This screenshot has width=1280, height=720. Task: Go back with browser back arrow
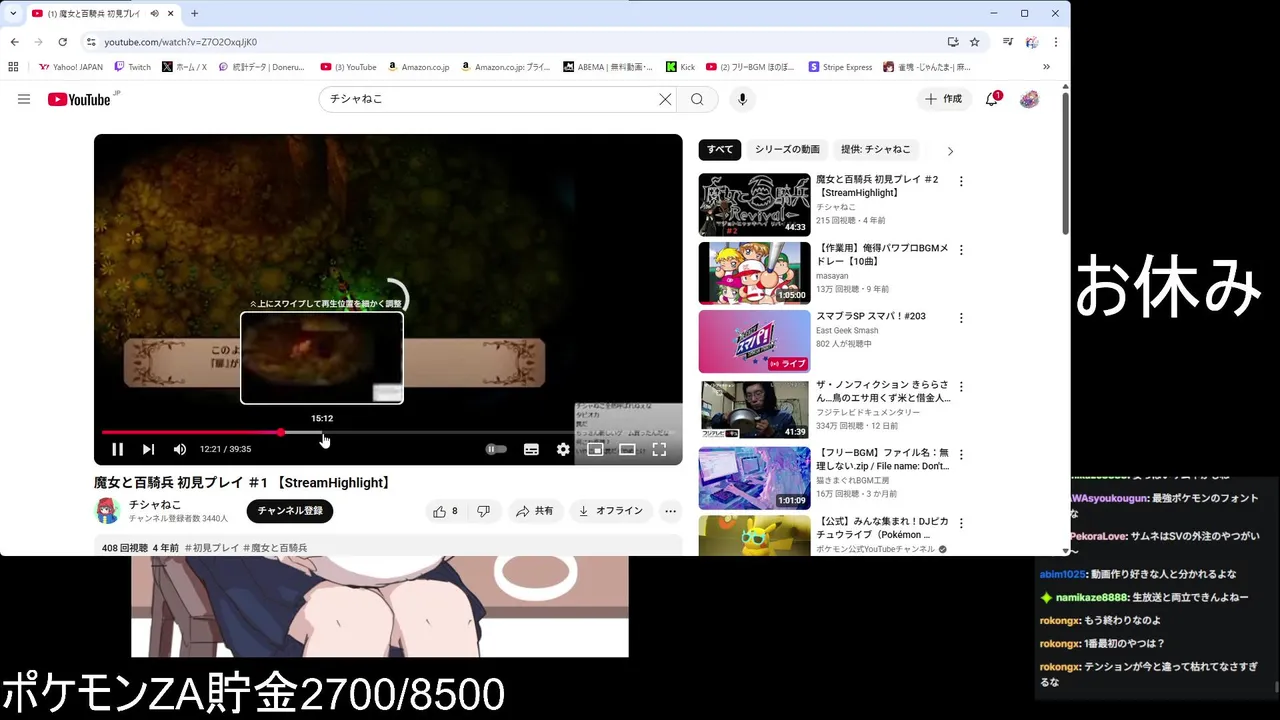[x=14, y=42]
